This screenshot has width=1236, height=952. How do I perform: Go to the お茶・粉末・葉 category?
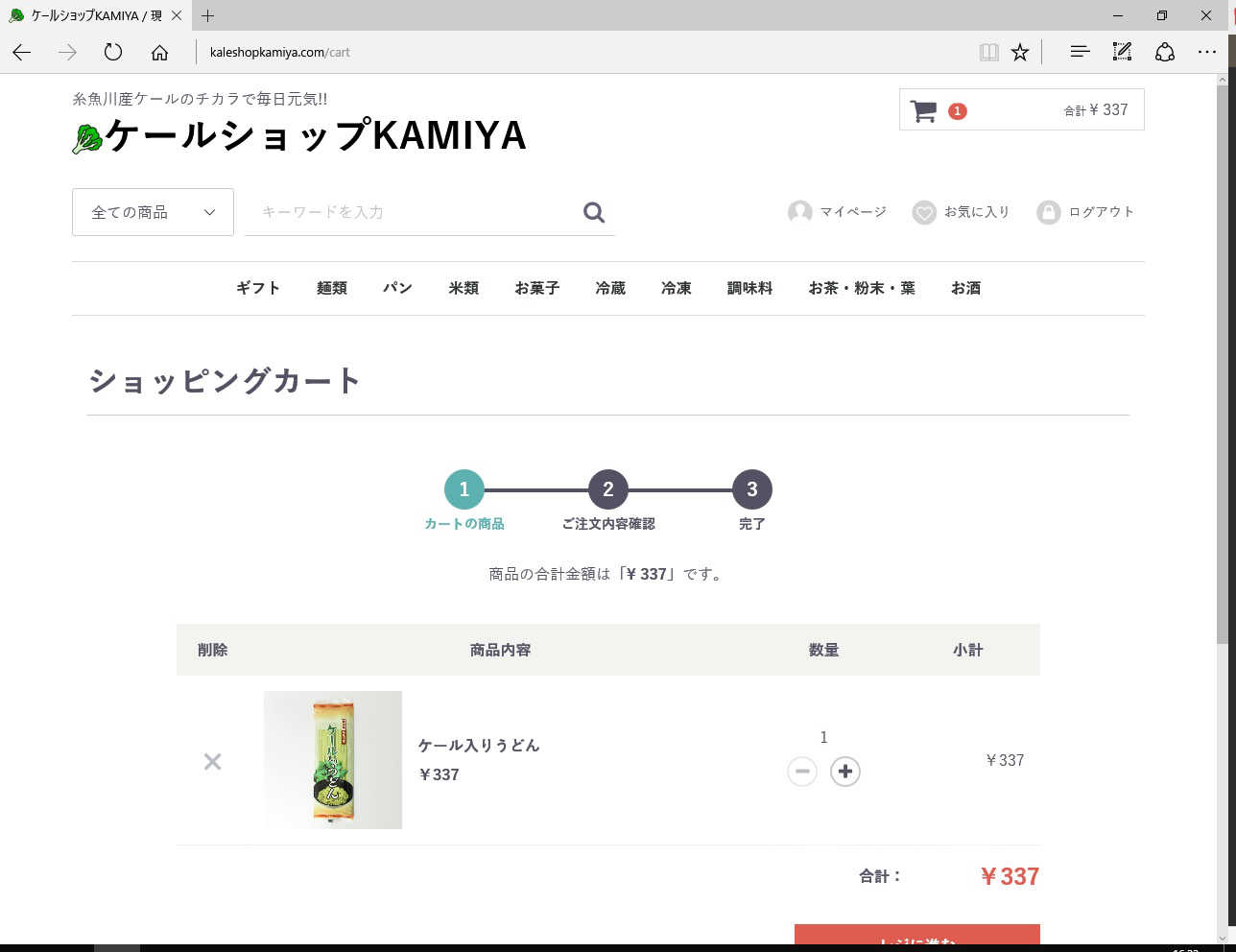[862, 288]
